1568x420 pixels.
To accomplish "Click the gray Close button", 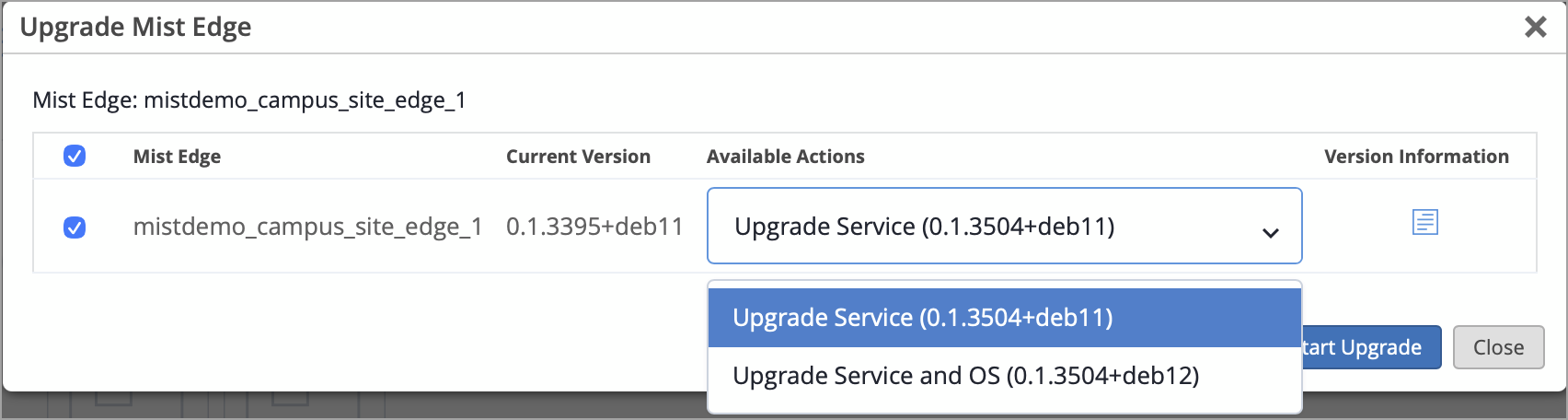I will click(1498, 347).
